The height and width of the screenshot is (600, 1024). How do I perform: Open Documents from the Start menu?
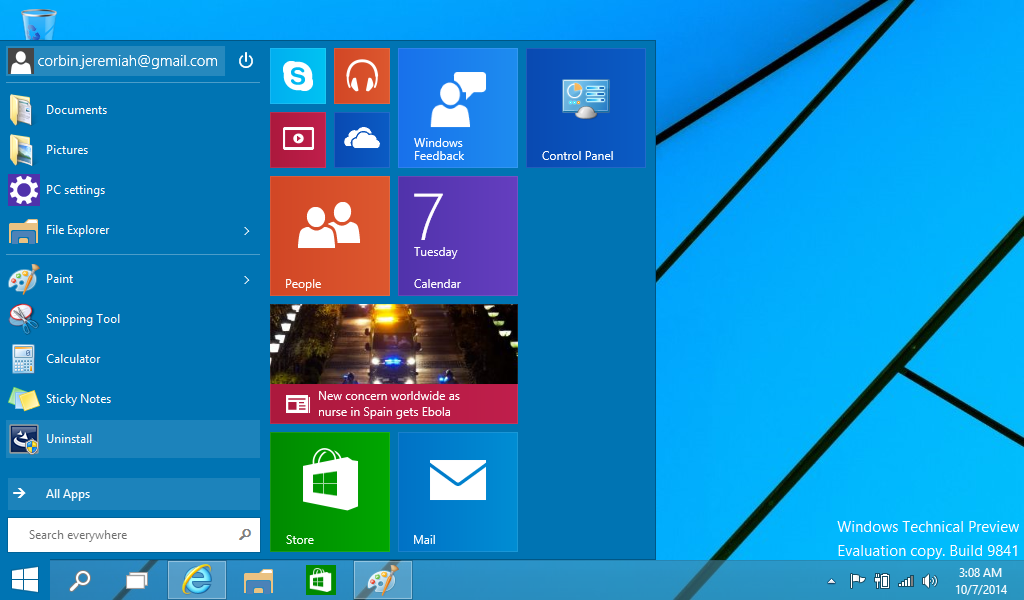(x=133, y=110)
